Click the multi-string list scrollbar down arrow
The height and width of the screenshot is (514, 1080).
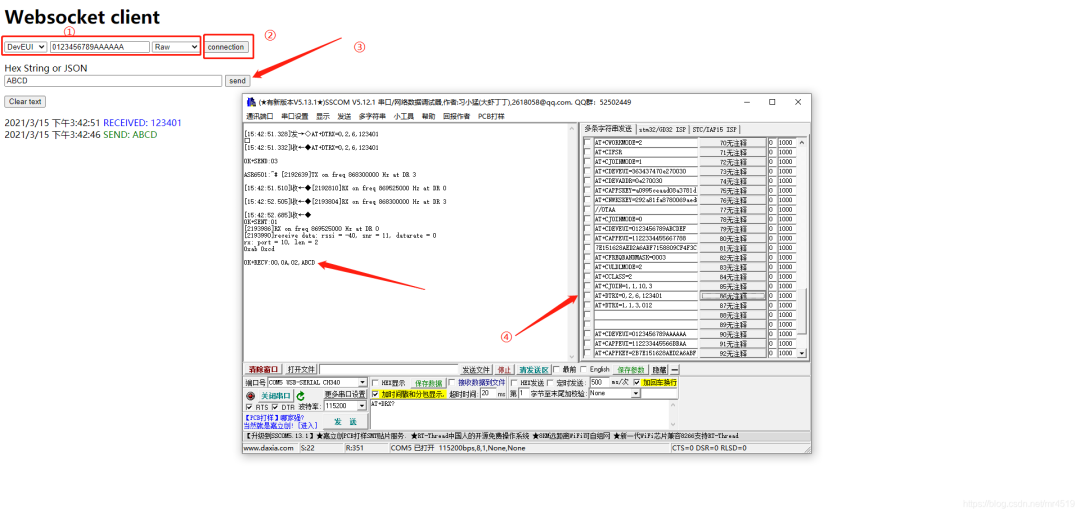click(801, 353)
